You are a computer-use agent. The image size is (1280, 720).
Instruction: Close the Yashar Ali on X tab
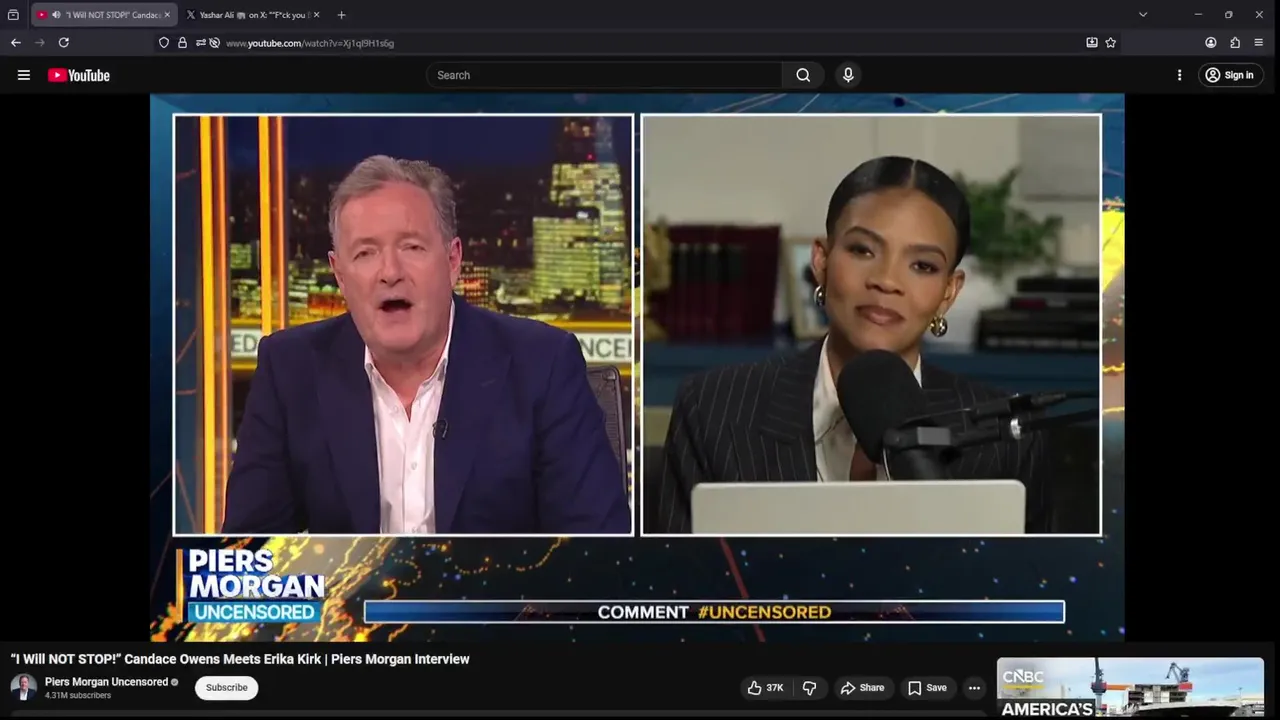316,15
